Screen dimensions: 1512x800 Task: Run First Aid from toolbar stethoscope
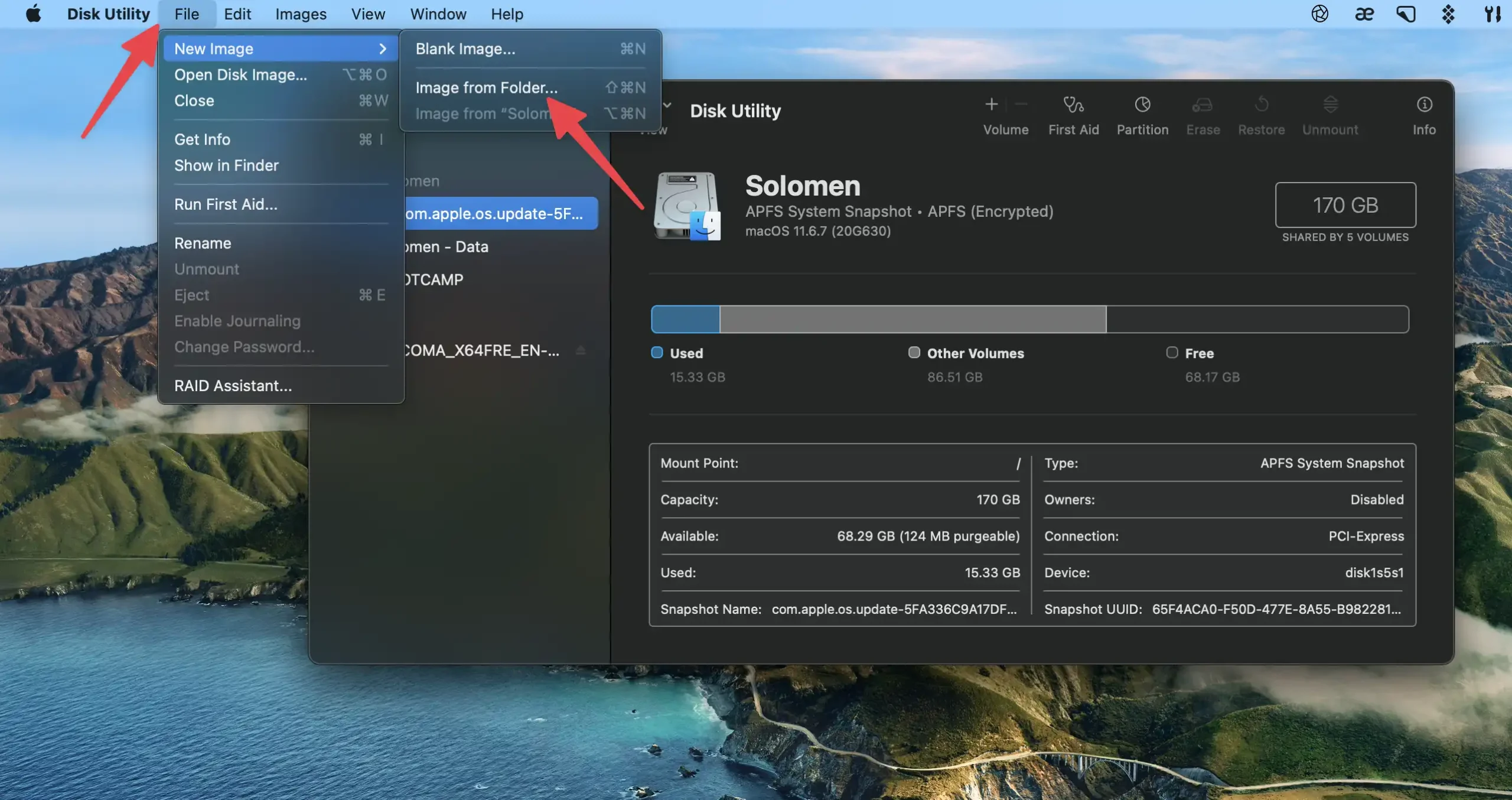click(1073, 105)
